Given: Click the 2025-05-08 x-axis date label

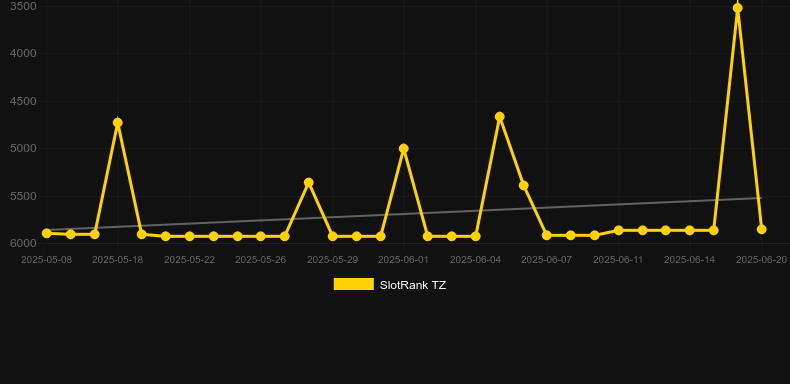Looking at the screenshot, I should tap(46, 260).
